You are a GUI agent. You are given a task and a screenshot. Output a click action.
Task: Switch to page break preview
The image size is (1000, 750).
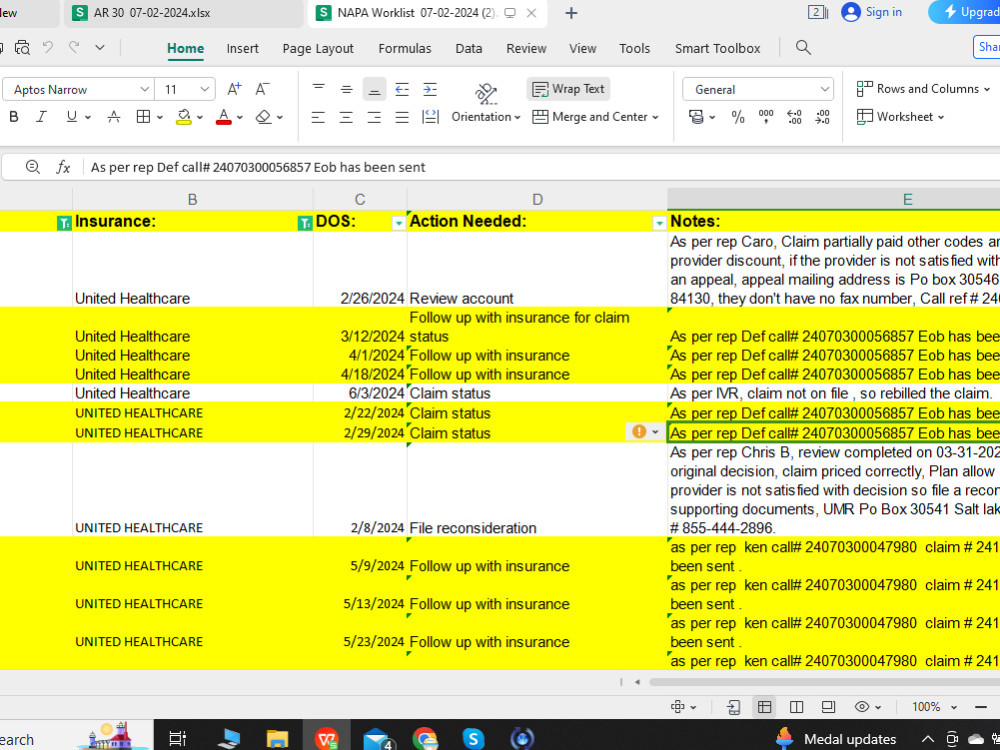tap(796, 707)
